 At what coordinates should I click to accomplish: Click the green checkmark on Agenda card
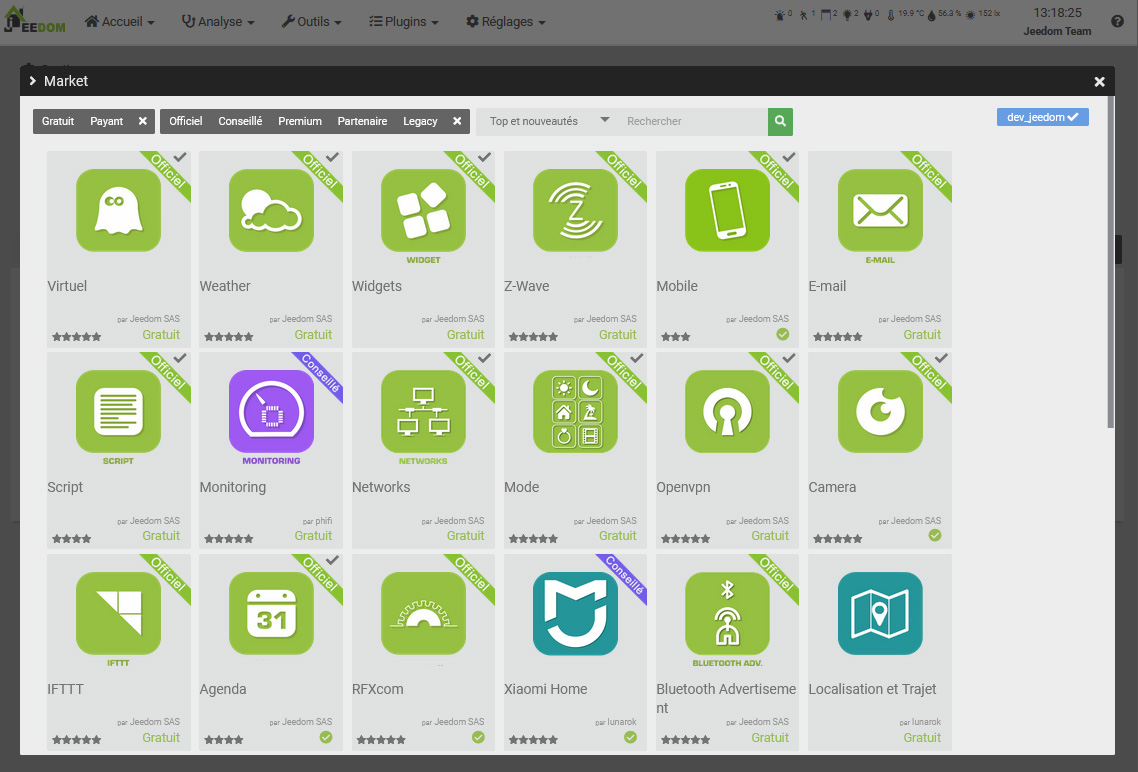(x=326, y=737)
